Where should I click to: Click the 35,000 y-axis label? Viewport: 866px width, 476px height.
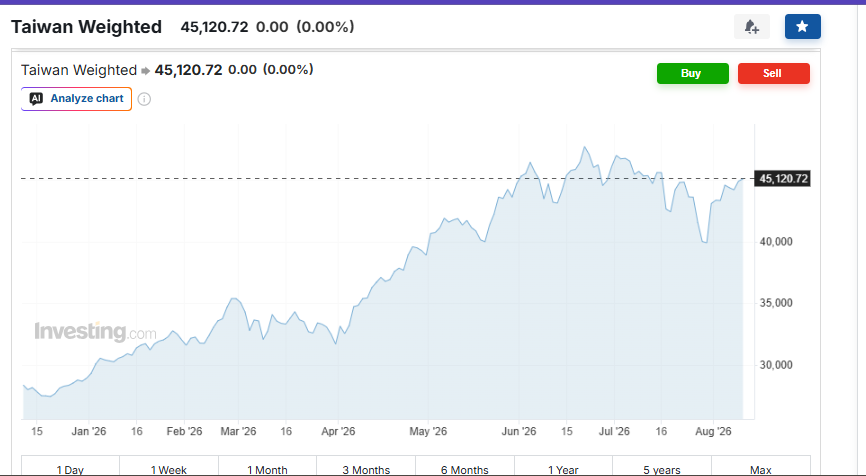775,303
